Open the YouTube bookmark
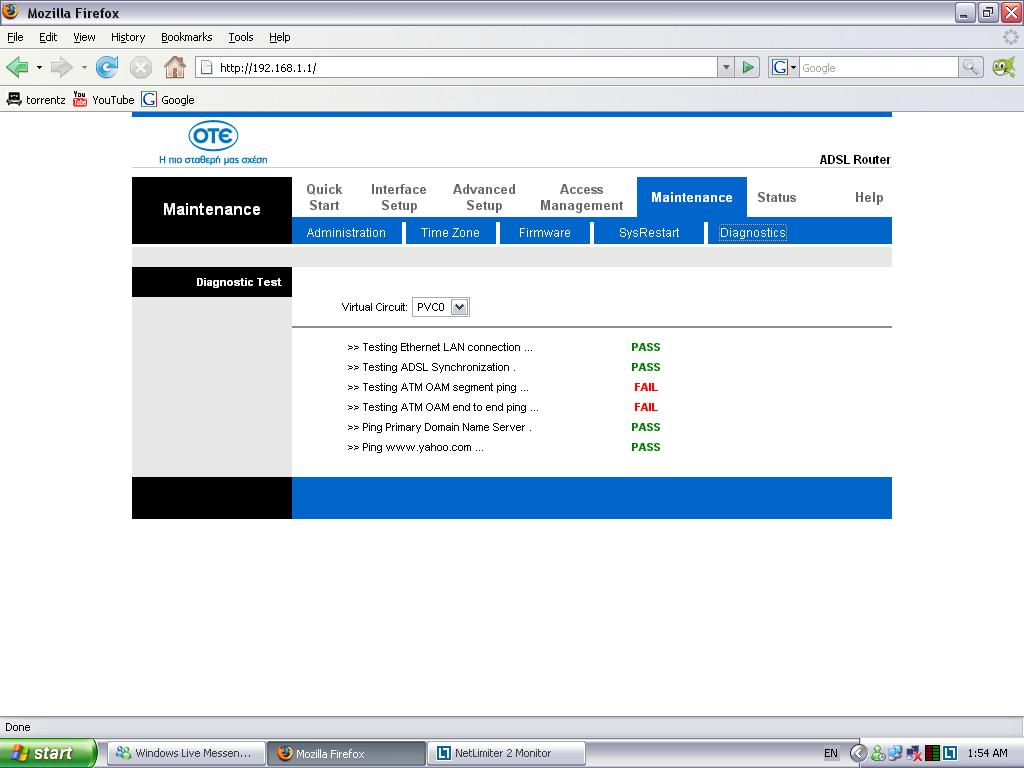1024x768 pixels. click(x=104, y=99)
